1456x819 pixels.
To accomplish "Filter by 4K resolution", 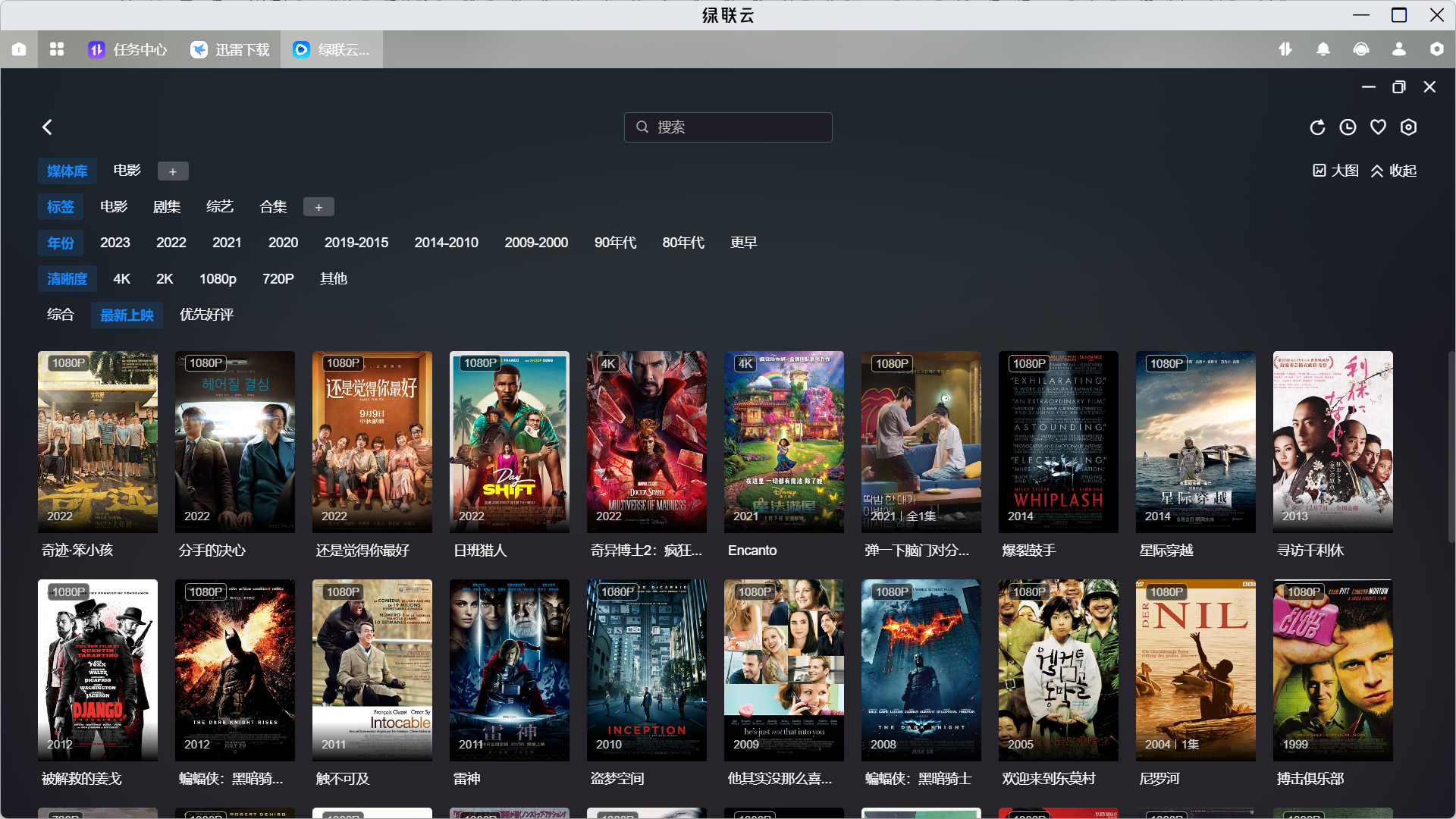I will pyautogui.click(x=121, y=279).
